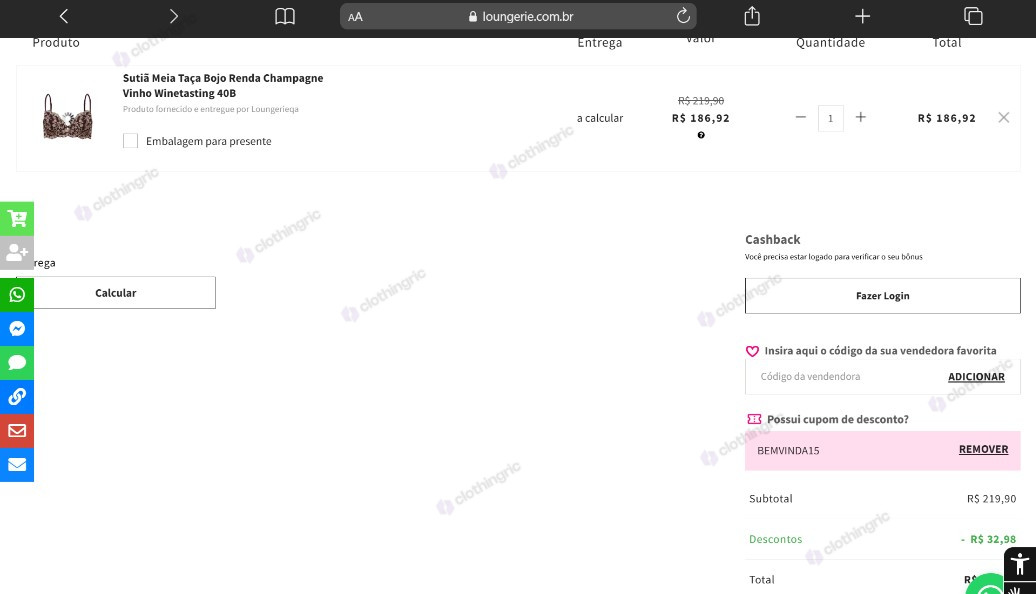The width and height of the screenshot is (1036, 594).
Task: Enable Embalagem para presente checkbox
Action: pos(130,141)
